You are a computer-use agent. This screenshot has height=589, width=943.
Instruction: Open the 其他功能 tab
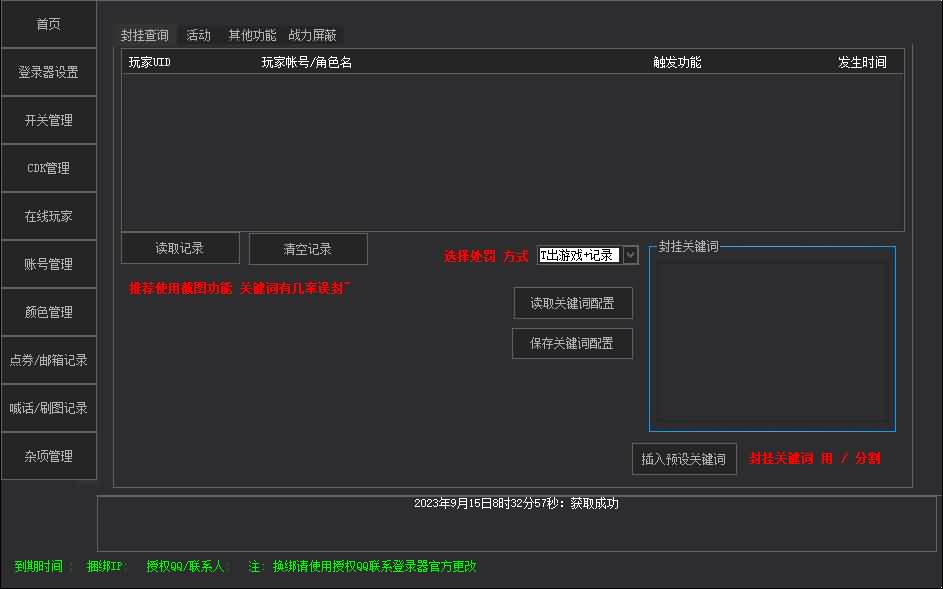point(251,34)
